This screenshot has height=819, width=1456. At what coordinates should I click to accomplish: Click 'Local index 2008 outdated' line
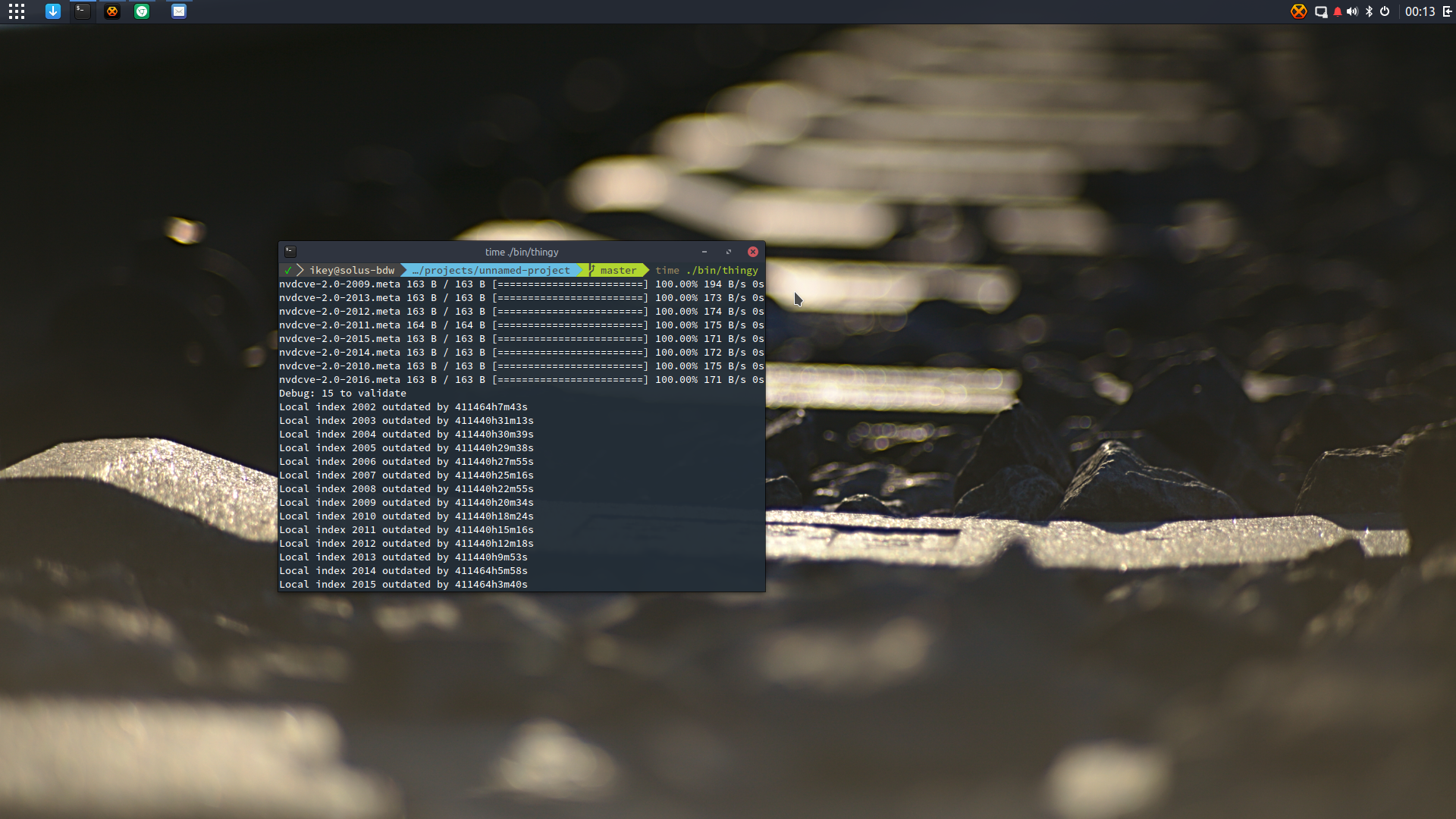tap(406, 489)
